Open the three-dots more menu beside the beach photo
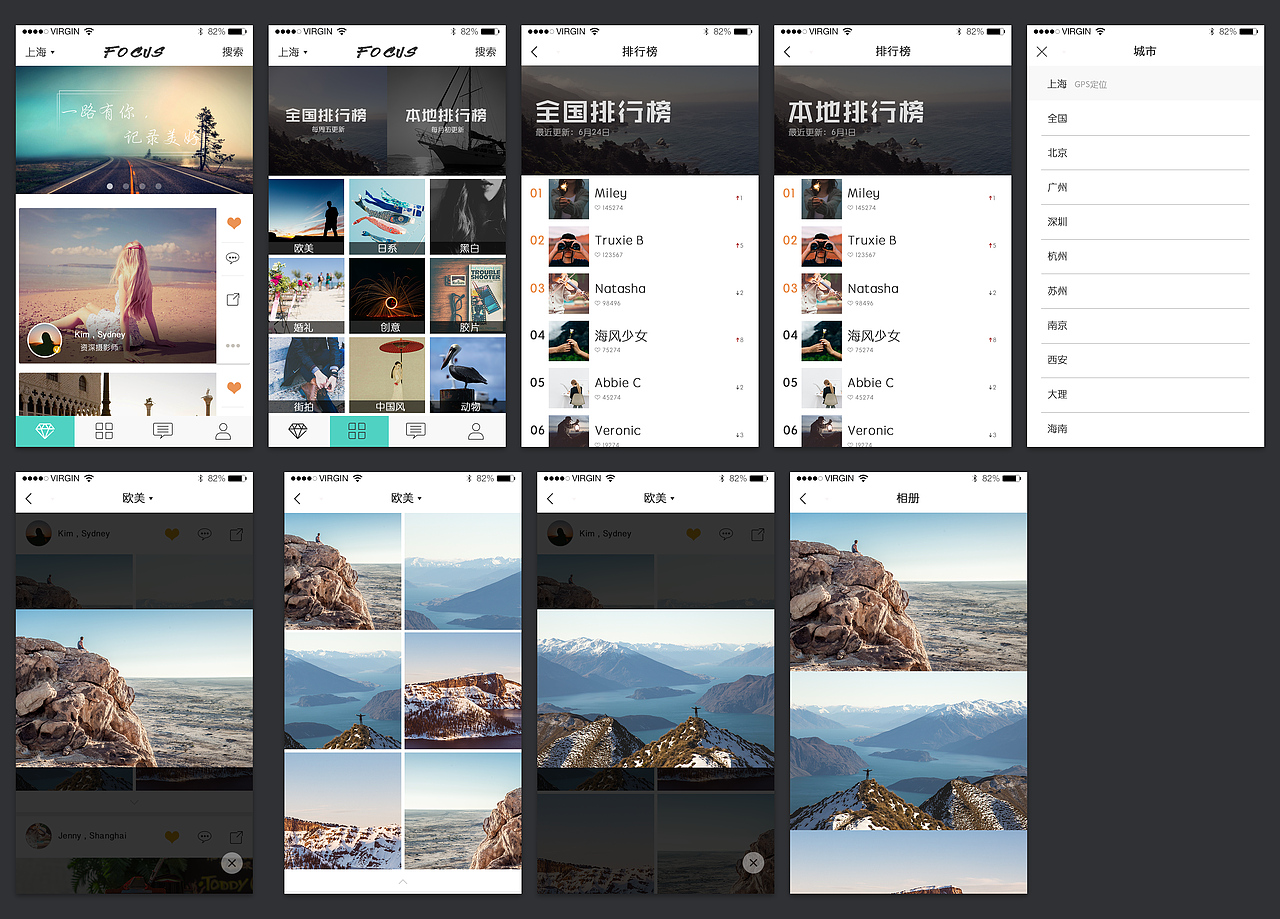This screenshot has width=1280, height=919. (233, 346)
